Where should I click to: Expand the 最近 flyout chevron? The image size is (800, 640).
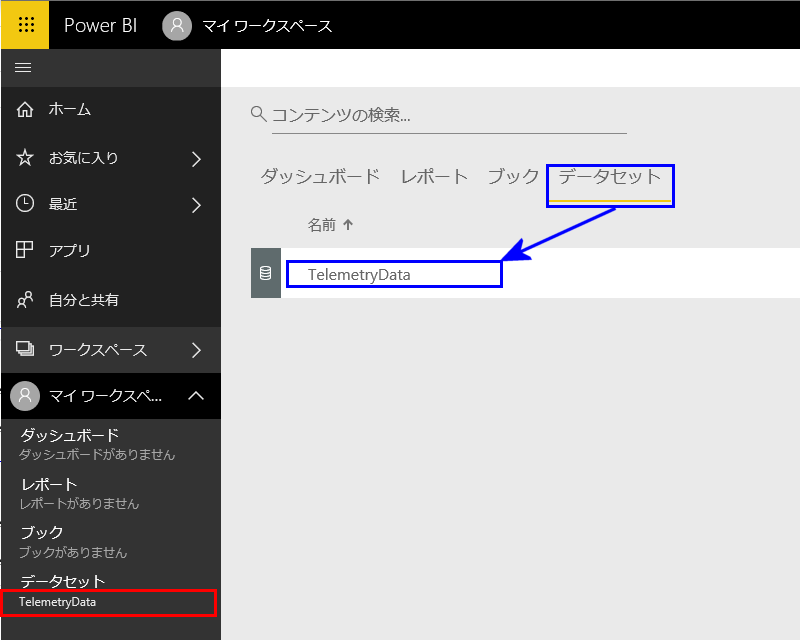click(x=196, y=205)
